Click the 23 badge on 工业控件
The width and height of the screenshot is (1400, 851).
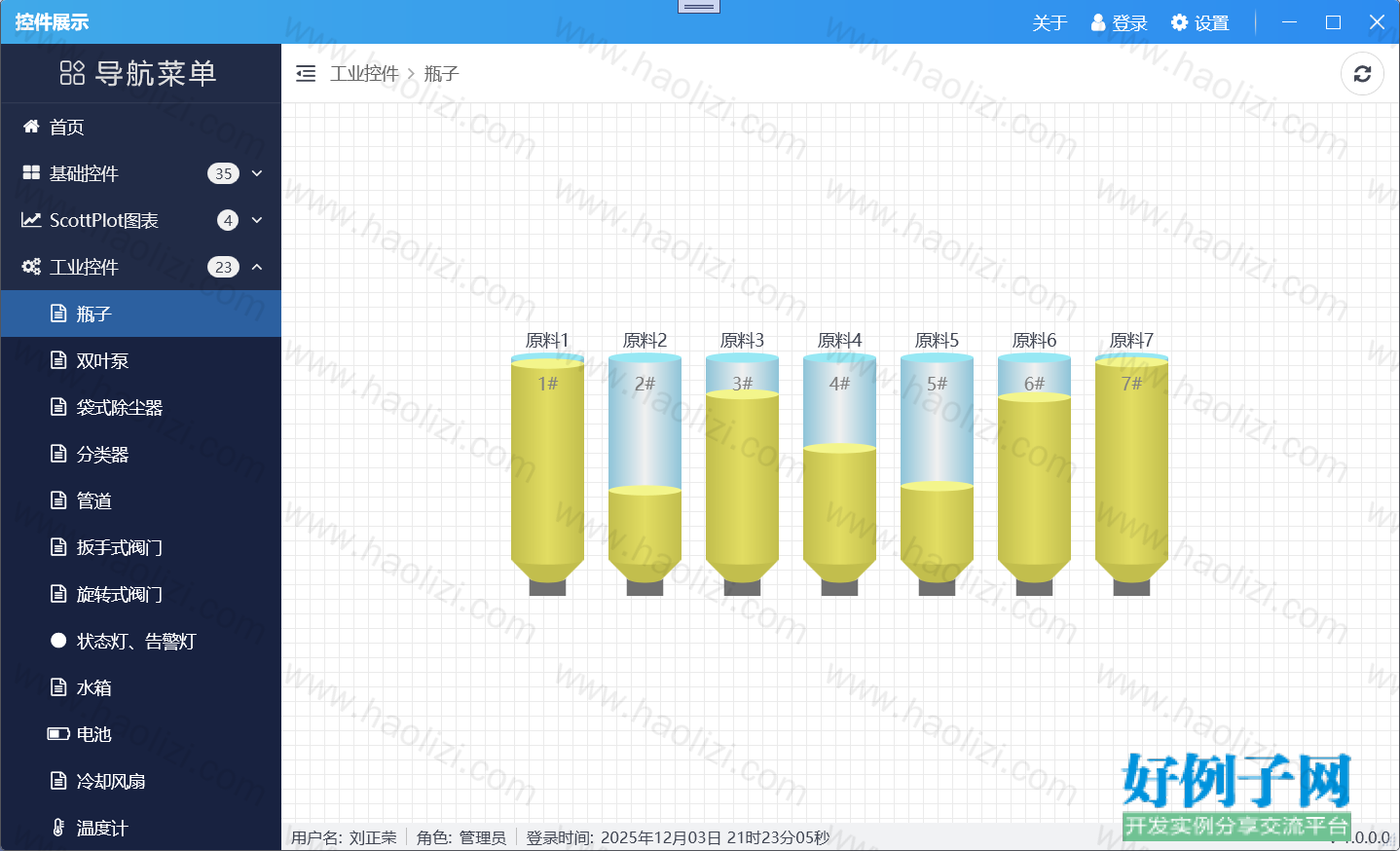point(223,267)
